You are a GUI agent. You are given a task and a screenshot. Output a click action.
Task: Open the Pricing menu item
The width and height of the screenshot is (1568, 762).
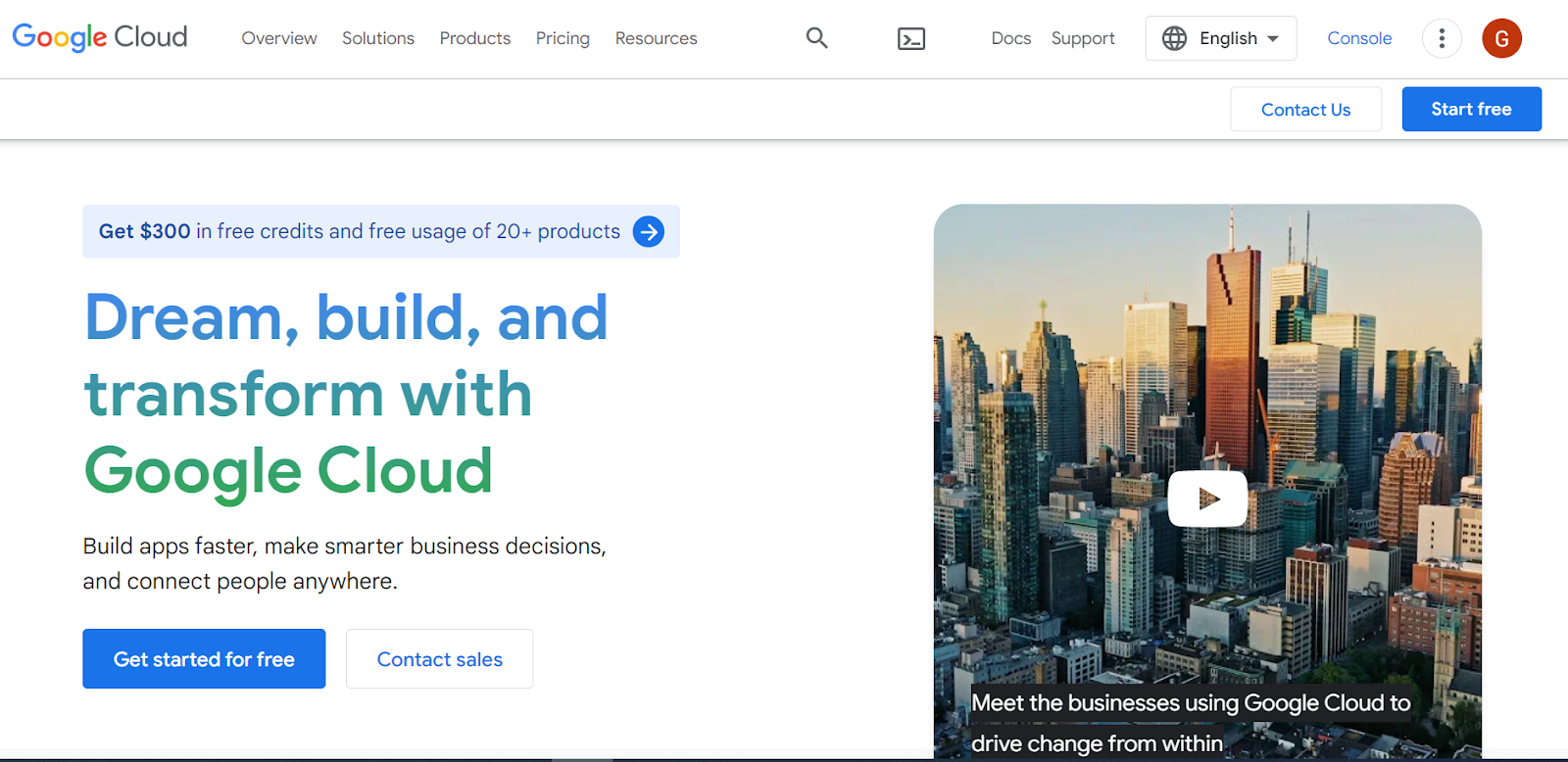563,38
